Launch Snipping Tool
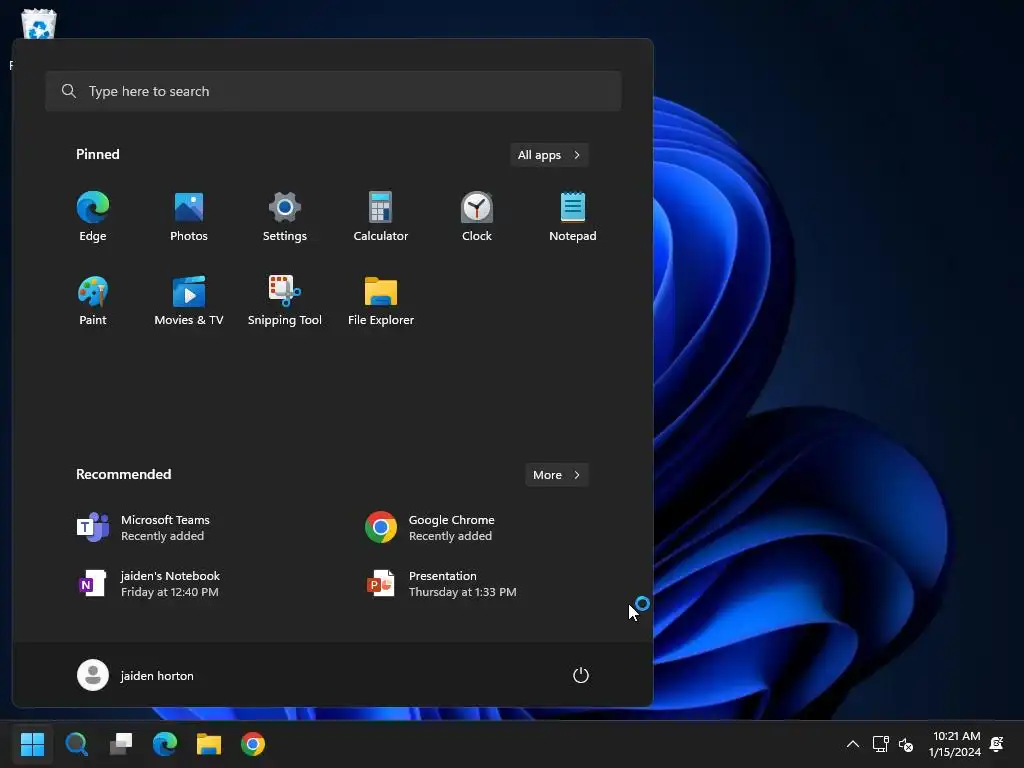 pos(285,301)
